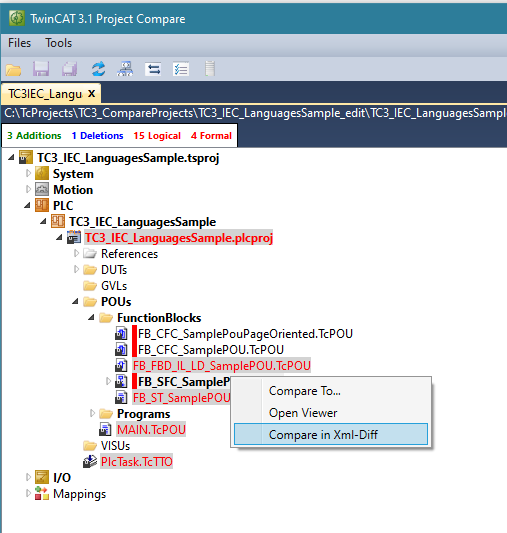Choose Compare in Xml-Diff option
Viewport: 507px width, 533px height.
click(331, 434)
